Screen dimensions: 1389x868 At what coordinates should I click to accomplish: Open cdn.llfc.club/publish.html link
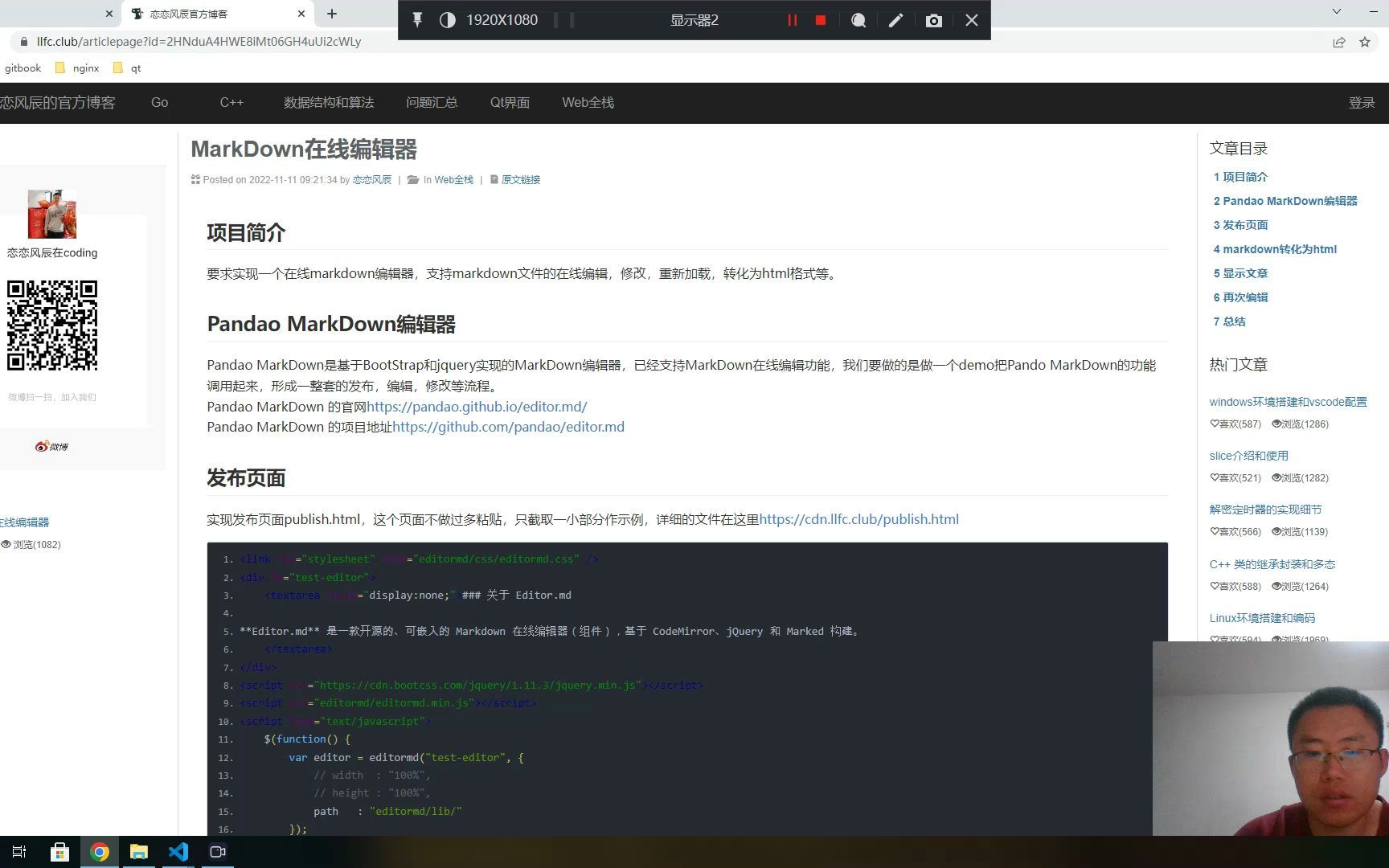[x=859, y=519]
